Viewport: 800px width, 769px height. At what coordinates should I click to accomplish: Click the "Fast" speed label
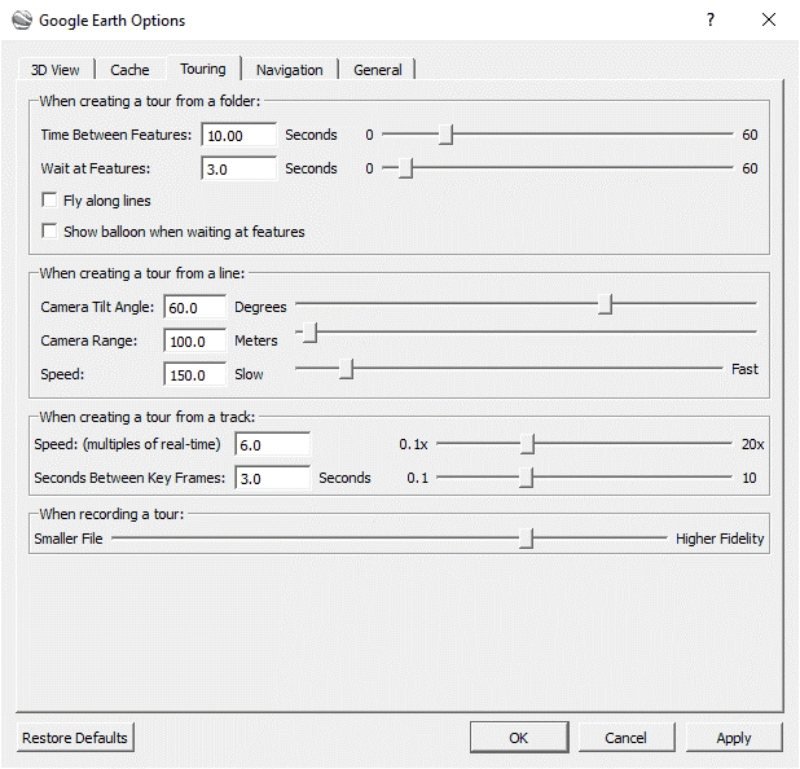[745, 369]
